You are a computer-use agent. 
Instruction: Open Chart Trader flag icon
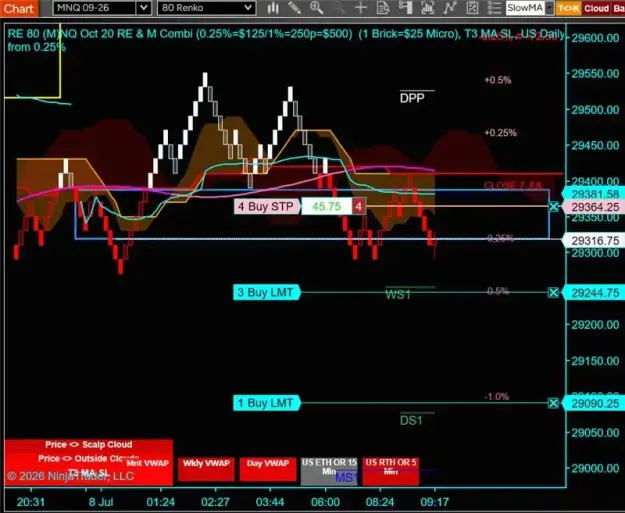[x=405, y=8]
